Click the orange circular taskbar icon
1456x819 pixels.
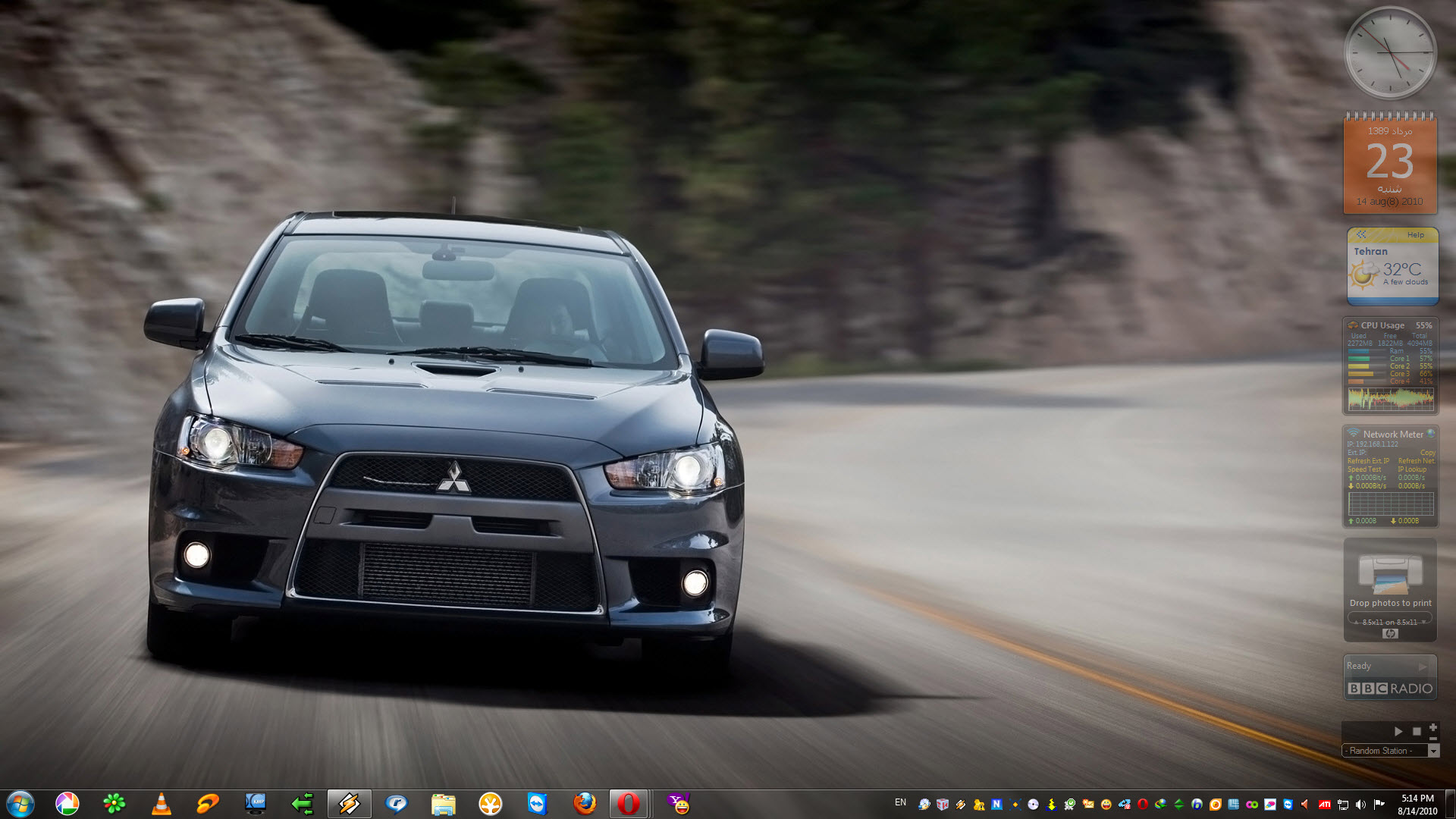491,804
